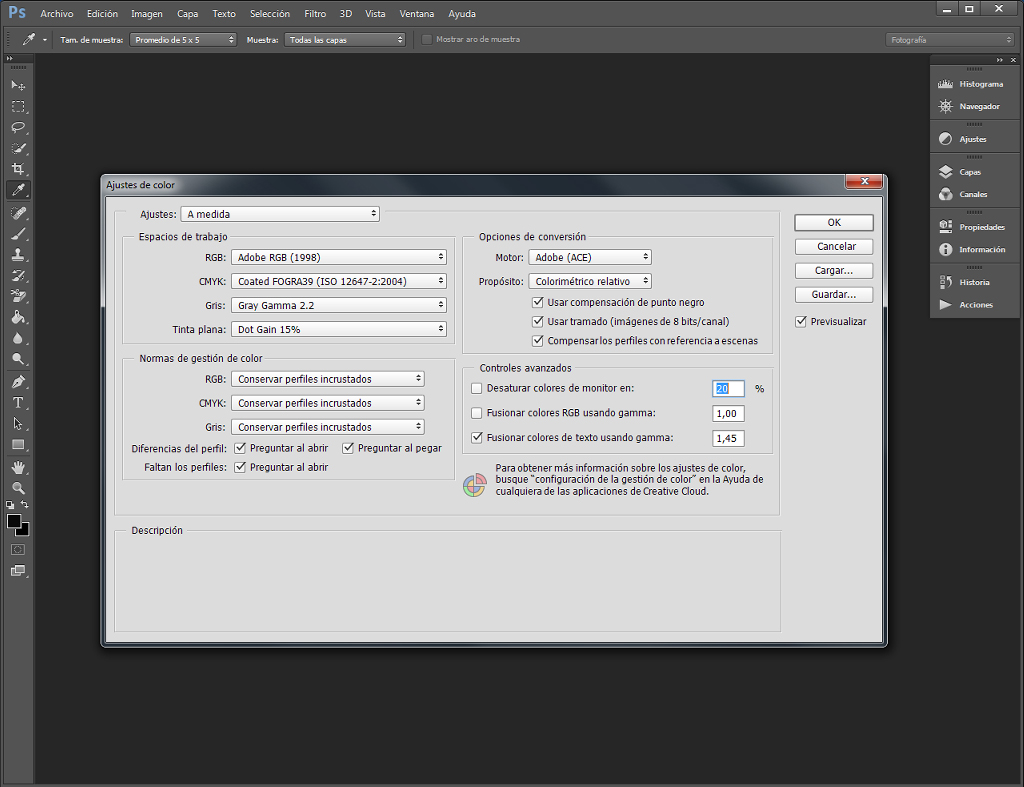1024x787 pixels.
Task: Toggle Compensar los perfiles con referencia a escenas
Action: pos(537,341)
